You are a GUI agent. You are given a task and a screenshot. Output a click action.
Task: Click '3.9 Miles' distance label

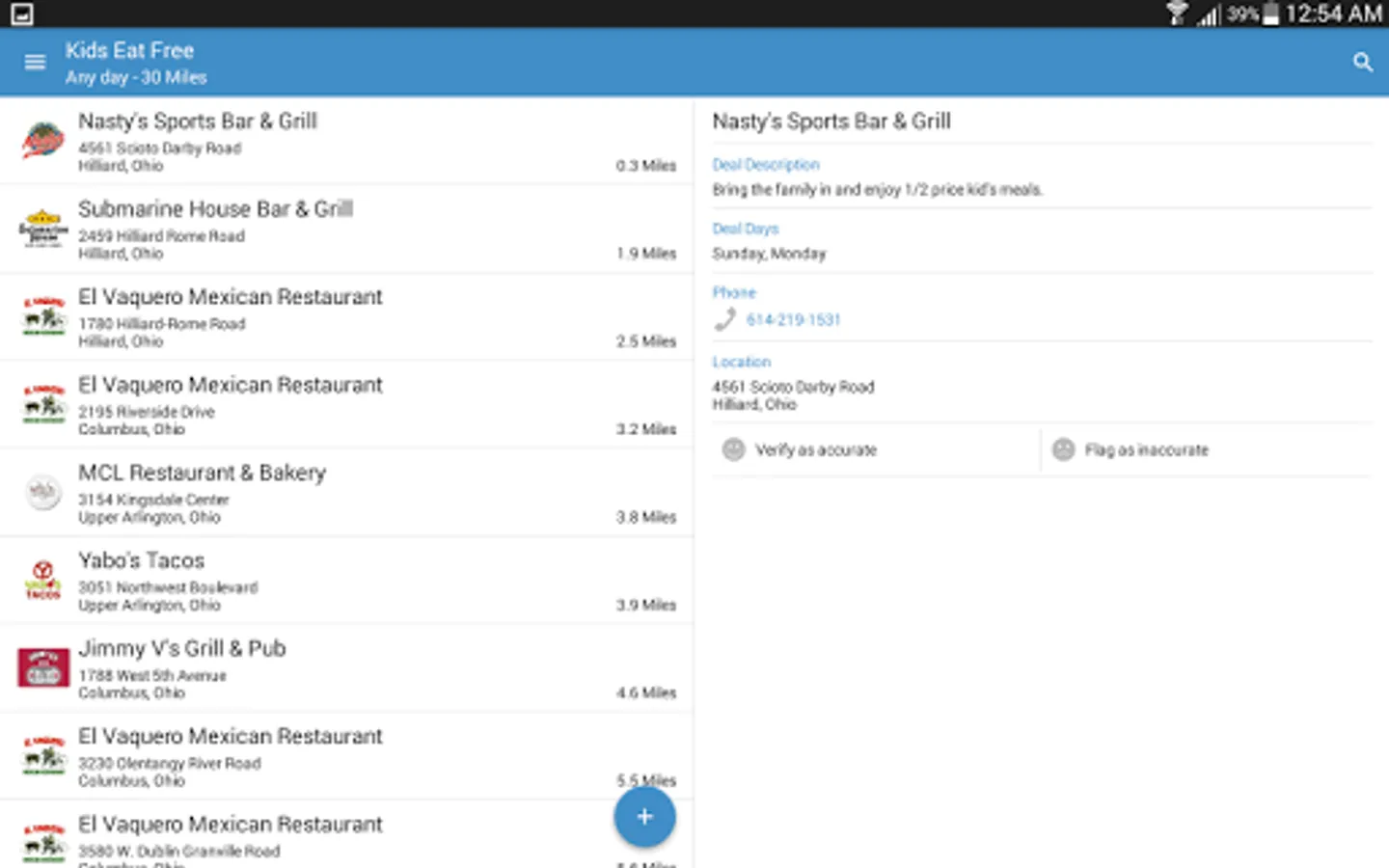646,605
